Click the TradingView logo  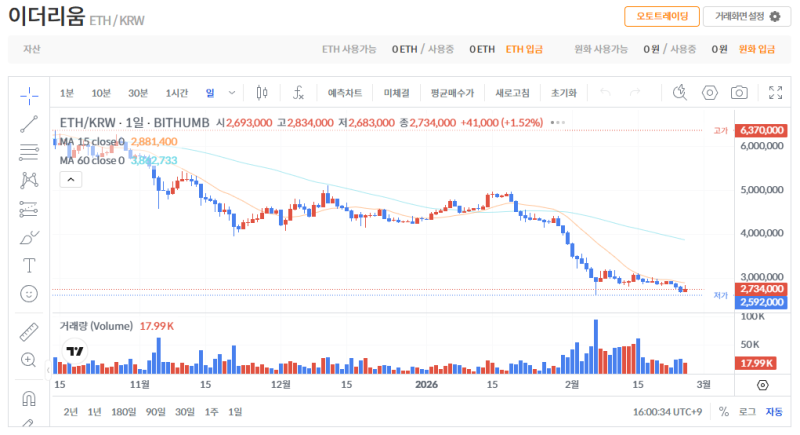(x=75, y=351)
